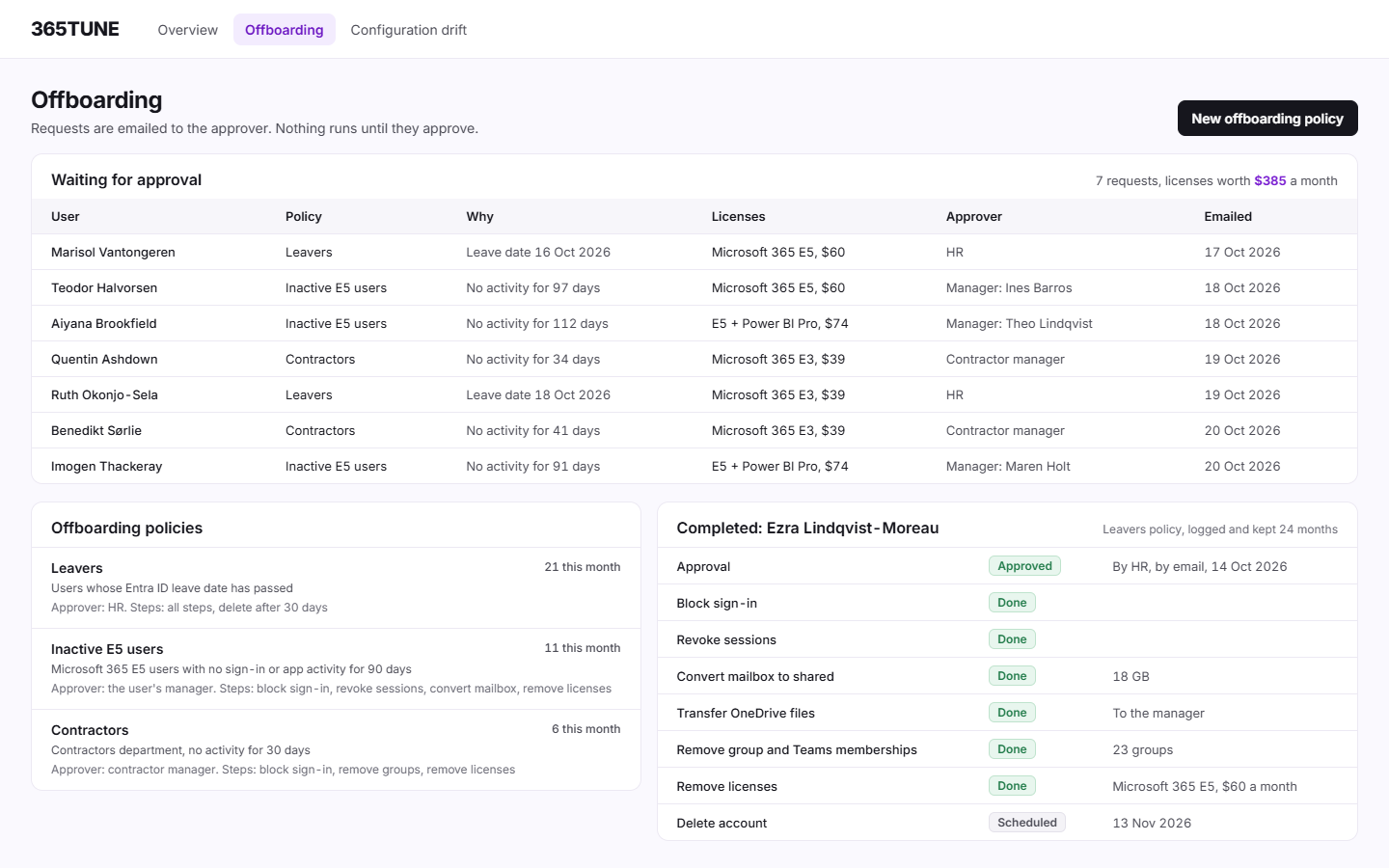Click '23 groups' detail
The image size is (1389, 868).
point(1143,749)
